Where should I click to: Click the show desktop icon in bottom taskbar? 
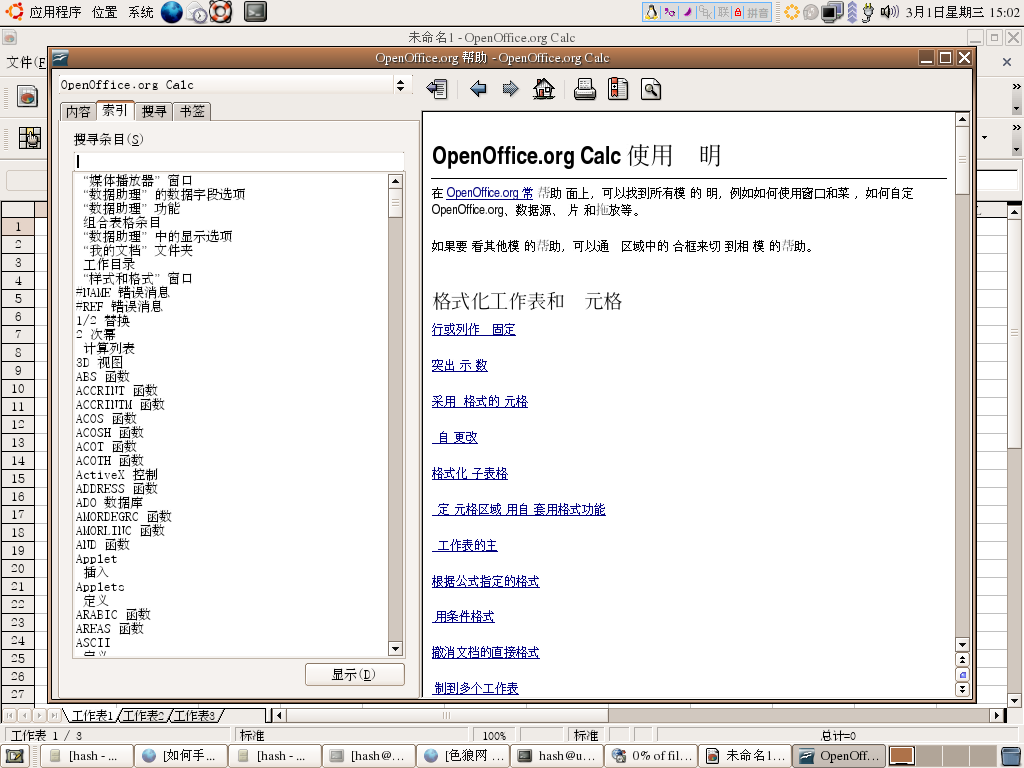(x=14, y=756)
